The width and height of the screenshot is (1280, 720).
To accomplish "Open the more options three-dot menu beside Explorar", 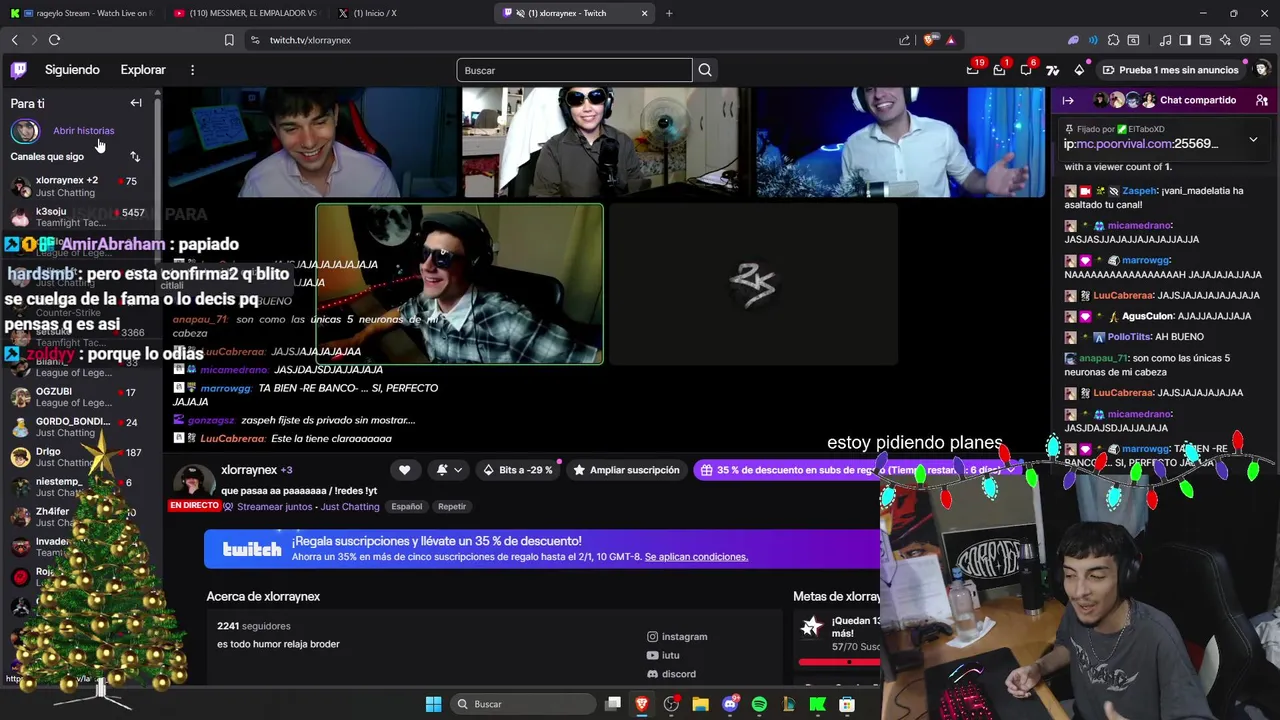I will point(192,70).
